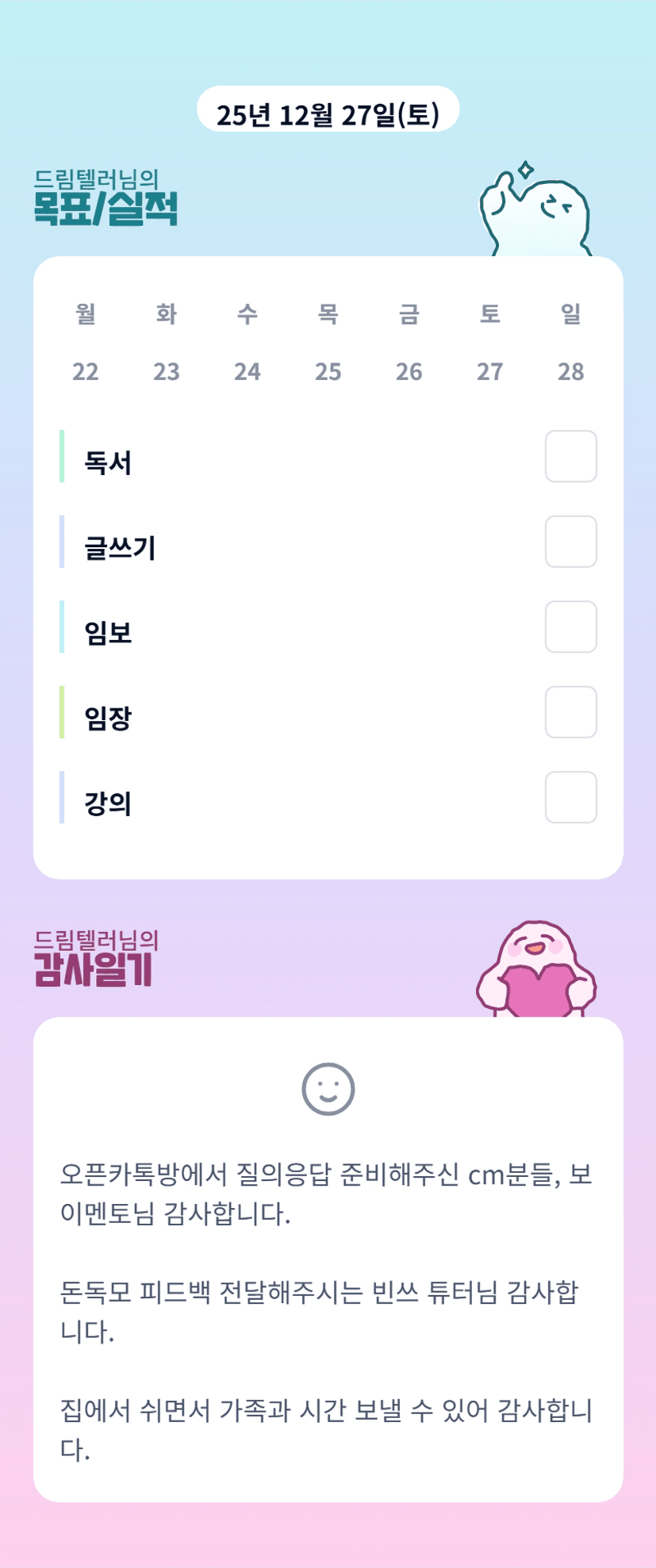Choose Friday 26 in the week row

click(409, 371)
